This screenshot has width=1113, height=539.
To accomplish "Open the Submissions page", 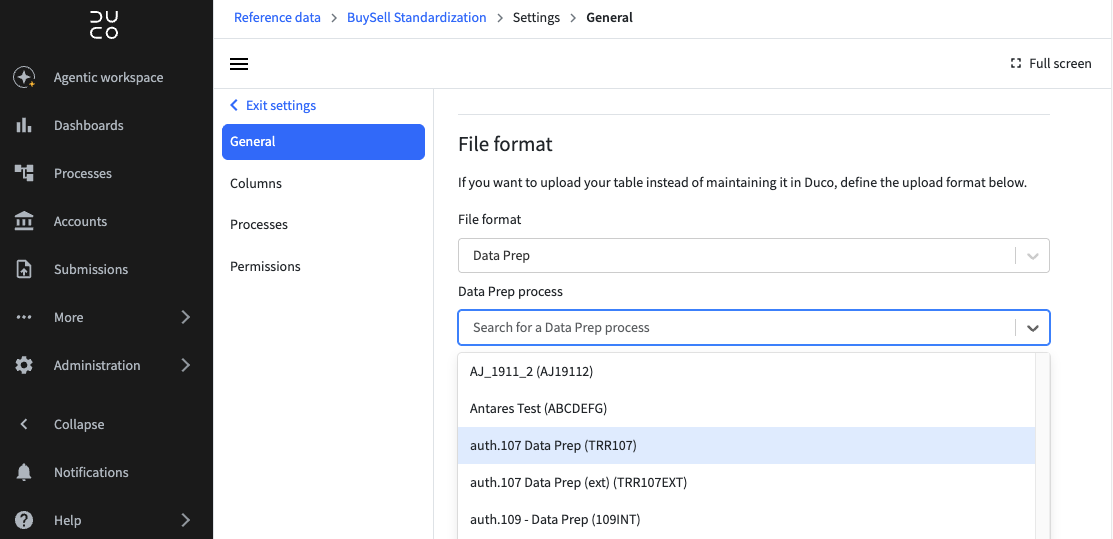I will pos(91,269).
